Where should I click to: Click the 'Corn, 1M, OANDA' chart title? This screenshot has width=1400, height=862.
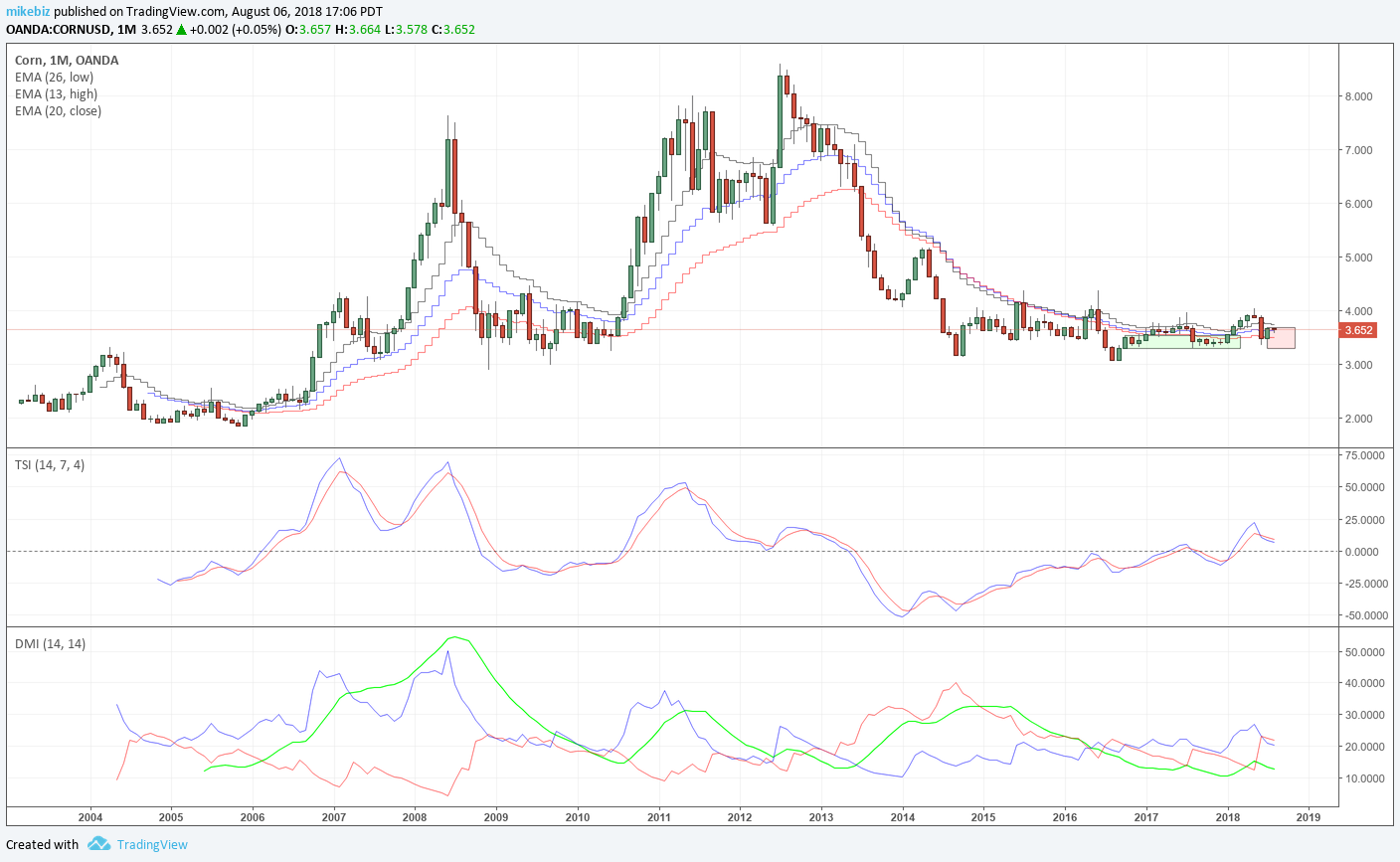(67, 61)
